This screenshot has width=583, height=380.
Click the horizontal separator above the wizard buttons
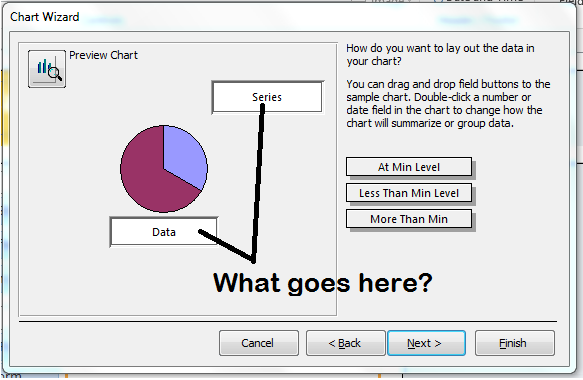(288, 321)
